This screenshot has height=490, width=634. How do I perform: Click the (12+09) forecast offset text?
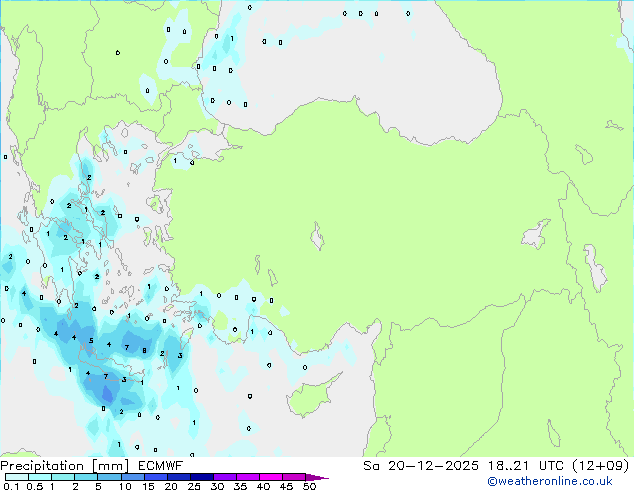coord(602,466)
